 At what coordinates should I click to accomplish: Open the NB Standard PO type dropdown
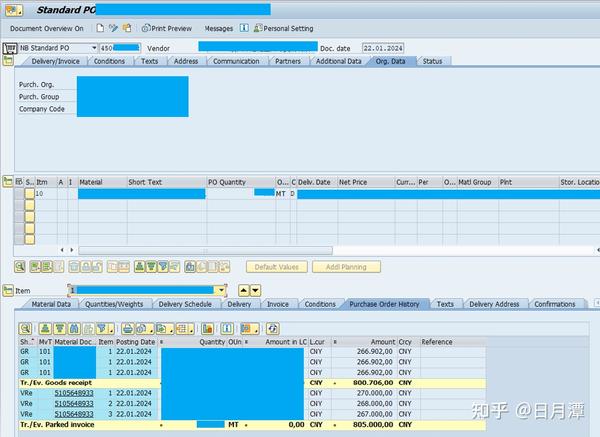pyautogui.click(x=94, y=48)
